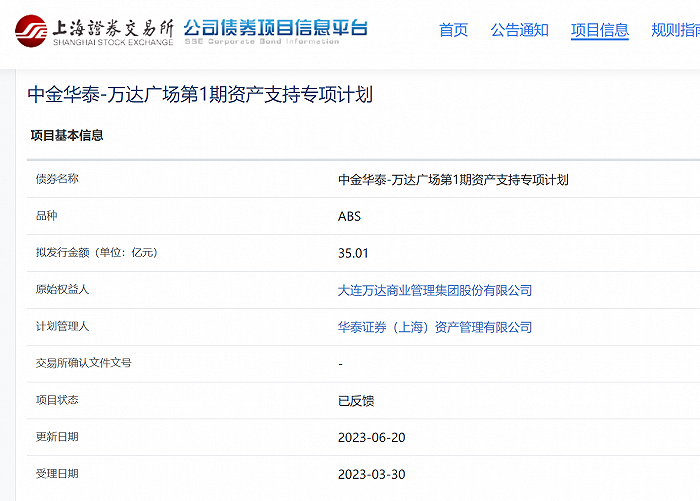
Task: Open the 规则指南 menu item
Action: [x=675, y=30]
